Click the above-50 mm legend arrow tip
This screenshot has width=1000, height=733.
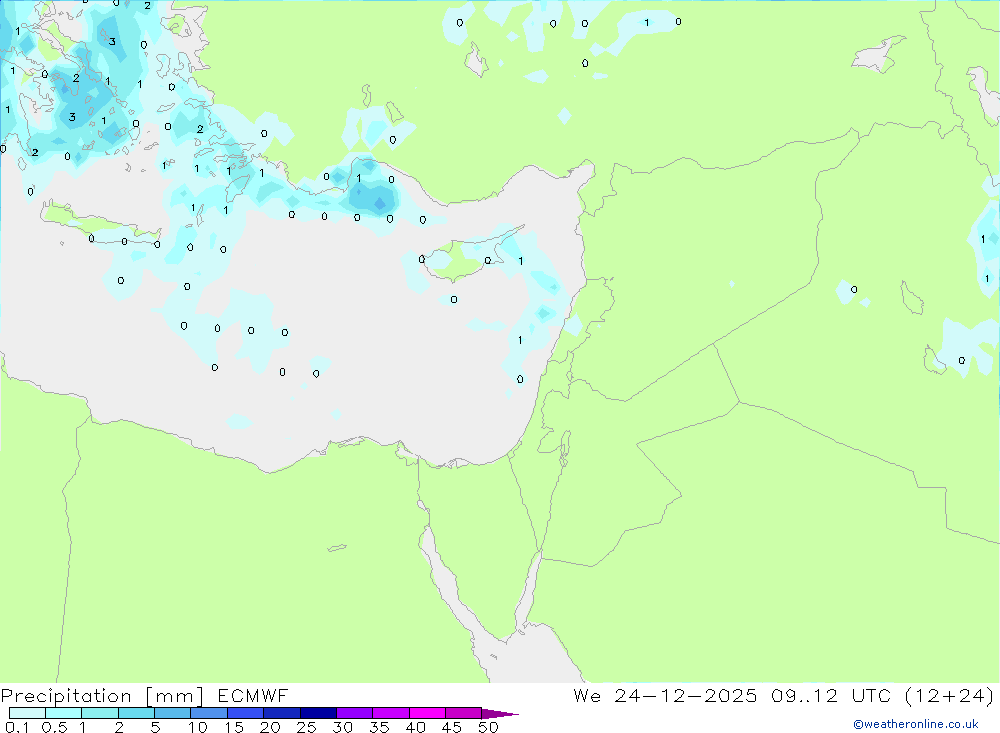pos(501,713)
